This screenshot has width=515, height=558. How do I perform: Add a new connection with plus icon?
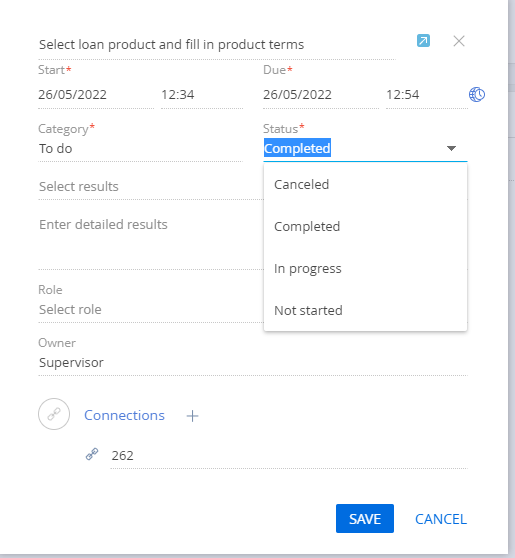[192, 416]
